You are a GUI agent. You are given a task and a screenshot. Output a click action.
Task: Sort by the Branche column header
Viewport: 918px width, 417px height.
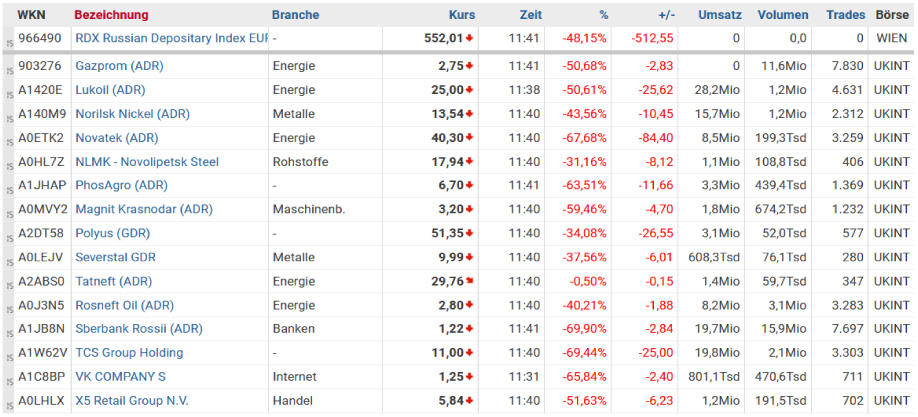pyautogui.click(x=295, y=15)
